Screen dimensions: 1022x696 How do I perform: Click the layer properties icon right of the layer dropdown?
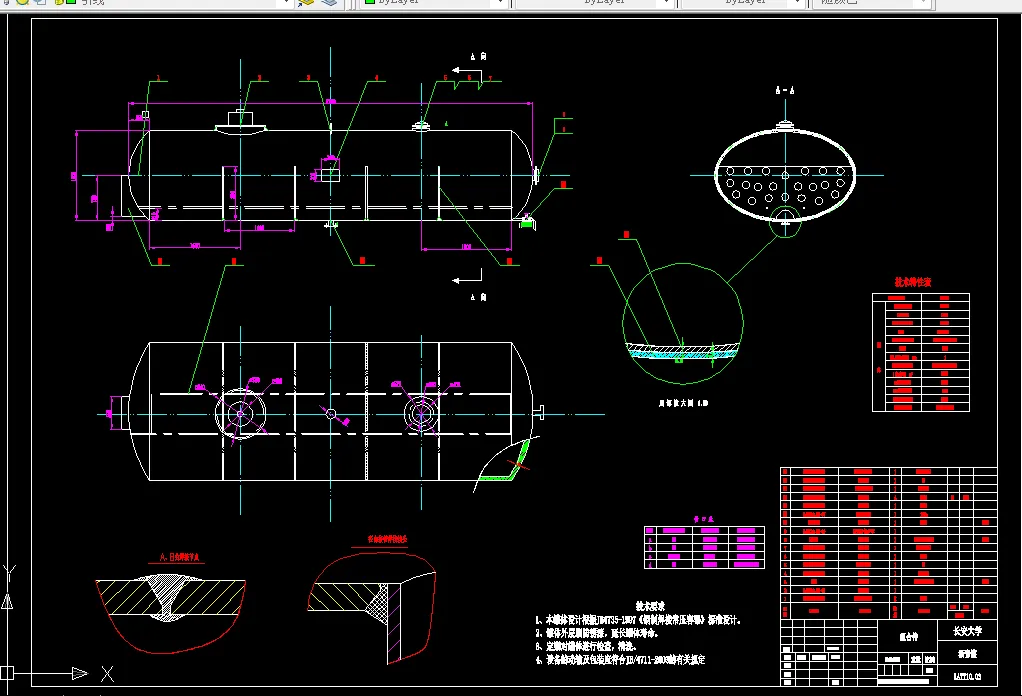click(x=306, y=3)
